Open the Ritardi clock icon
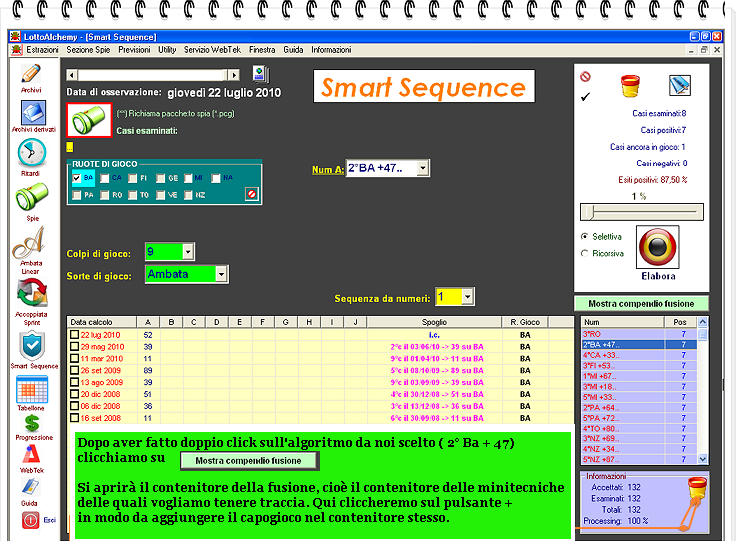Viewport: 736px width, 541px height. pyautogui.click(x=31, y=153)
